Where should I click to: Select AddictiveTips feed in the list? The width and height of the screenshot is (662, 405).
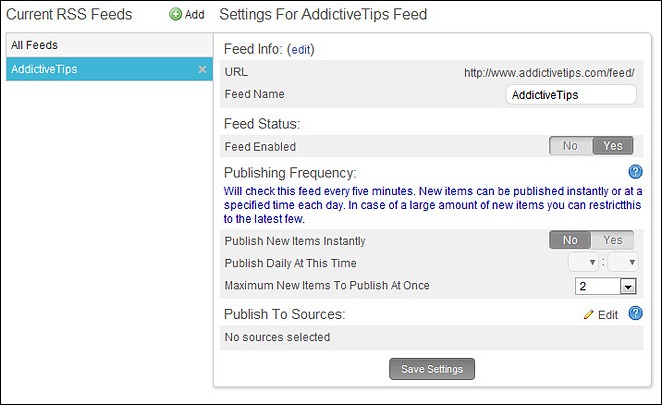coord(109,69)
